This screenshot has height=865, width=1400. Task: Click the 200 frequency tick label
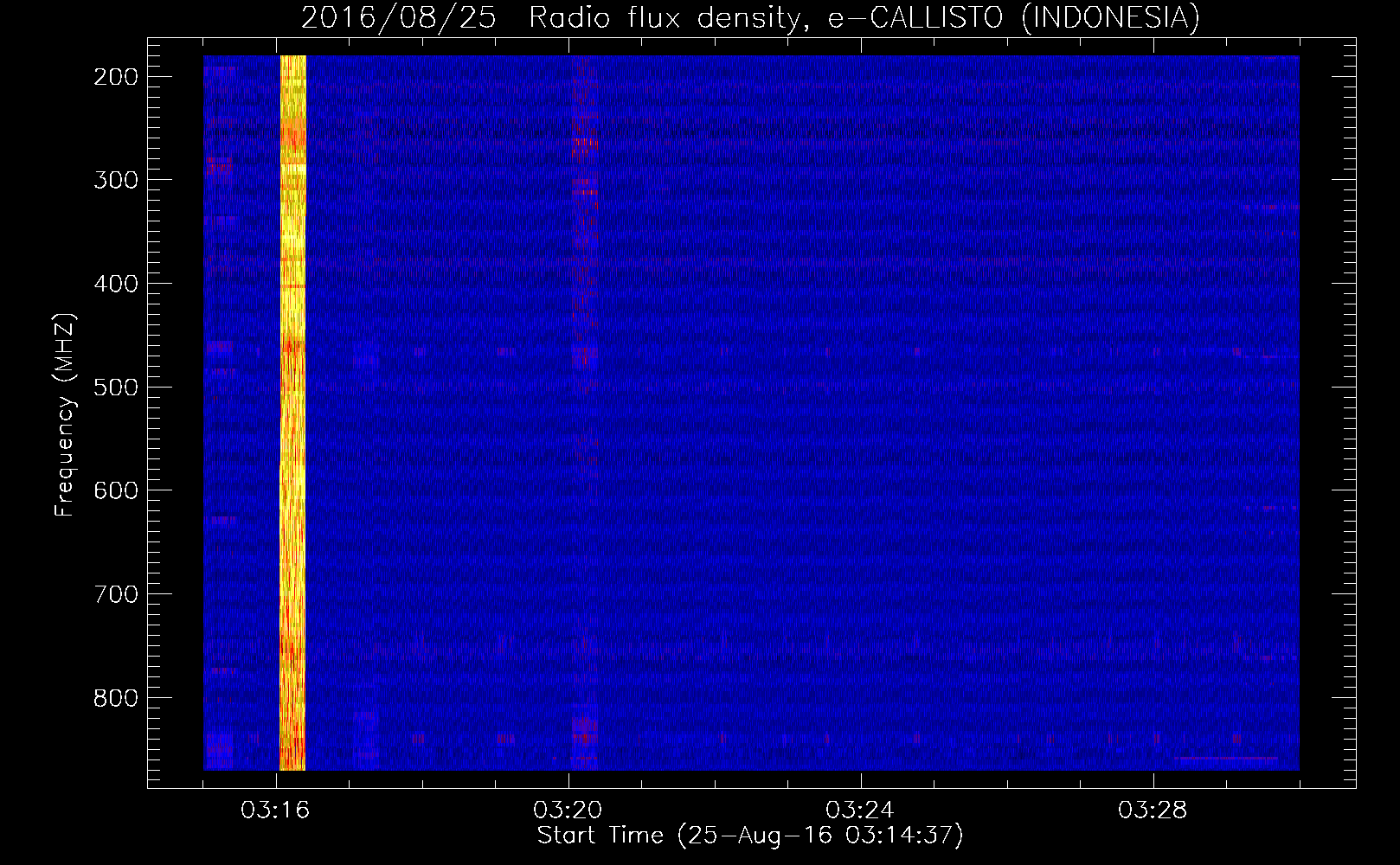coord(116,77)
